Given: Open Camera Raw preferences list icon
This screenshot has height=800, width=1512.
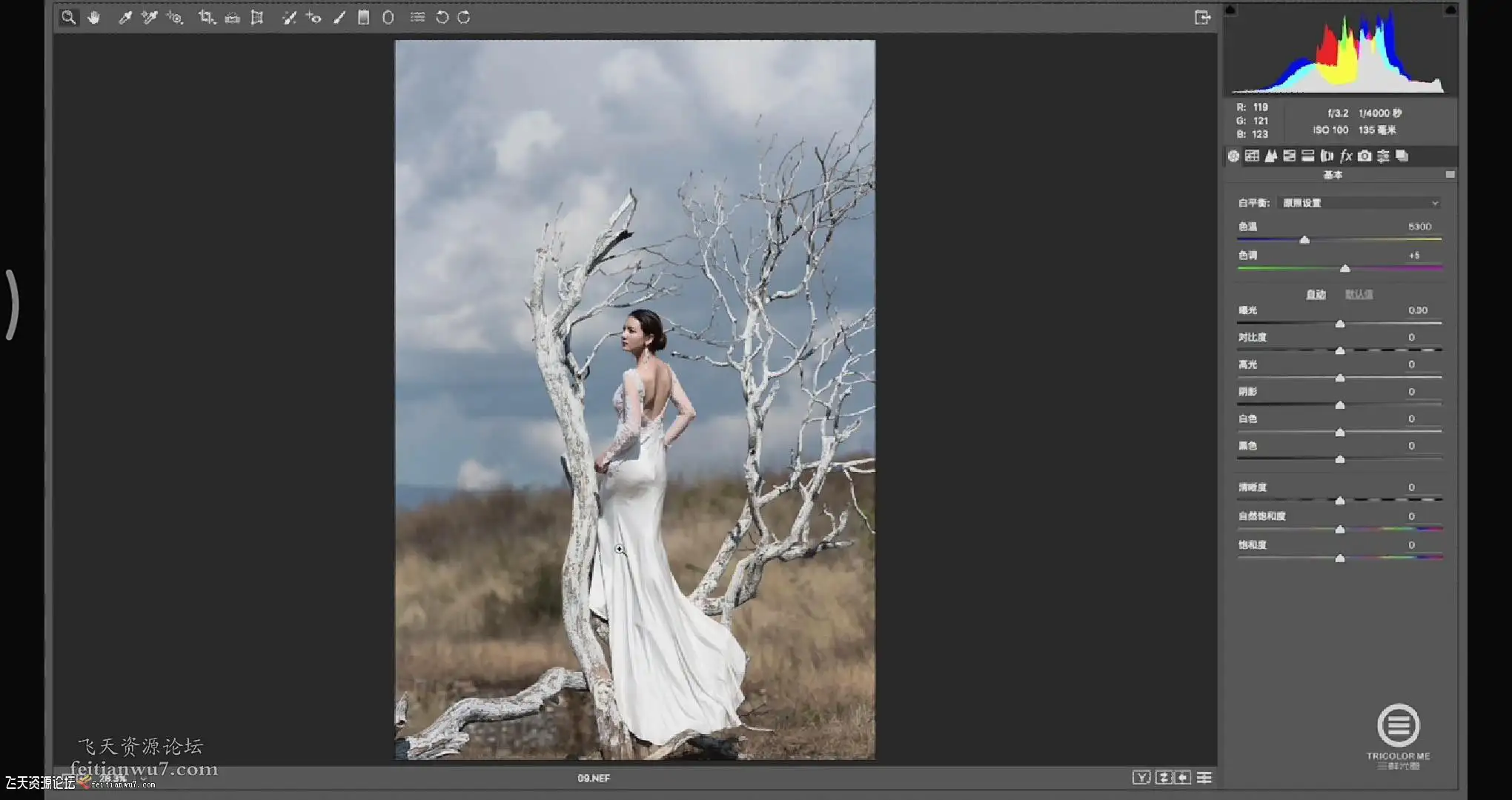Looking at the screenshot, I should click(x=418, y=18).
